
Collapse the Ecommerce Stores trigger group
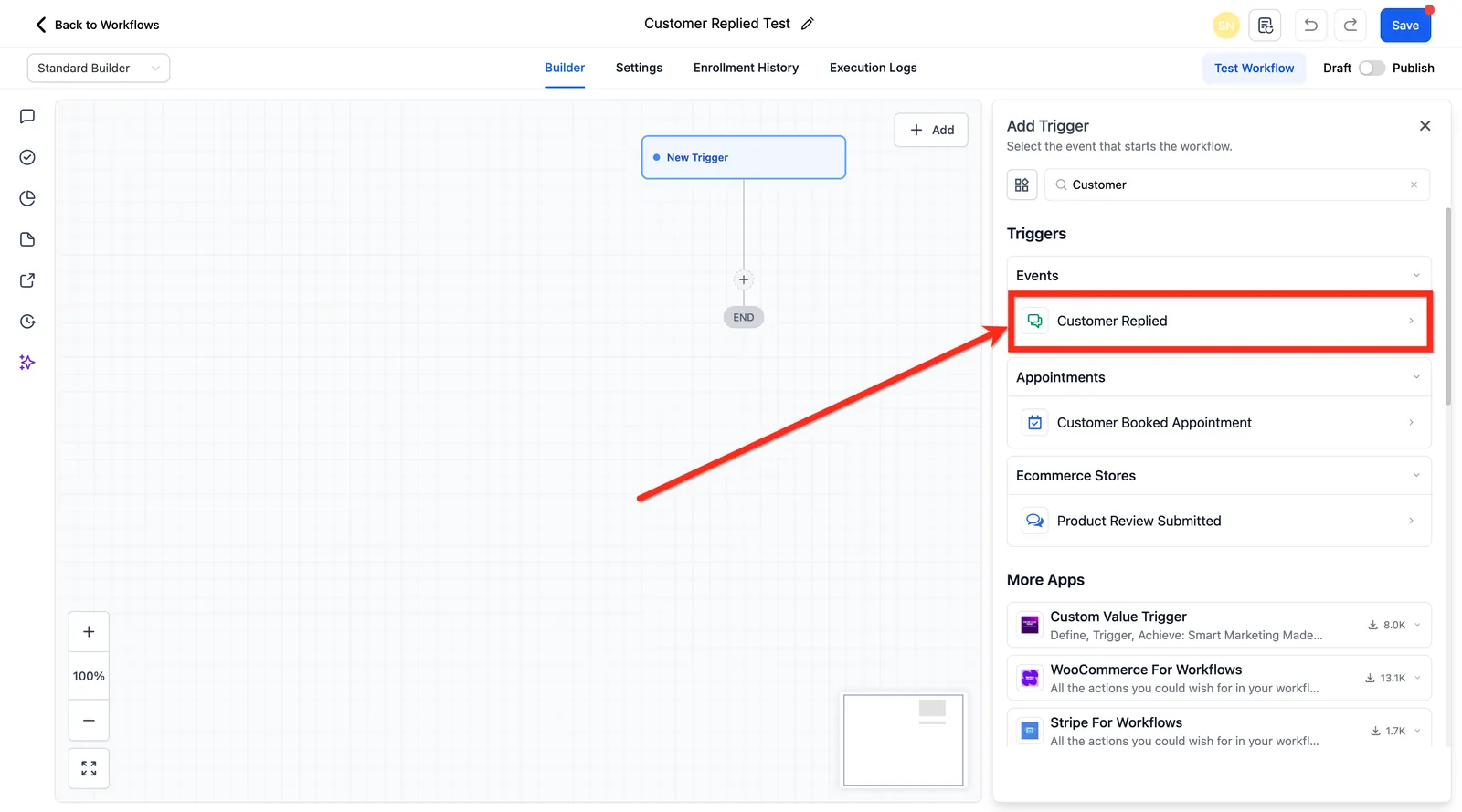1416,476
